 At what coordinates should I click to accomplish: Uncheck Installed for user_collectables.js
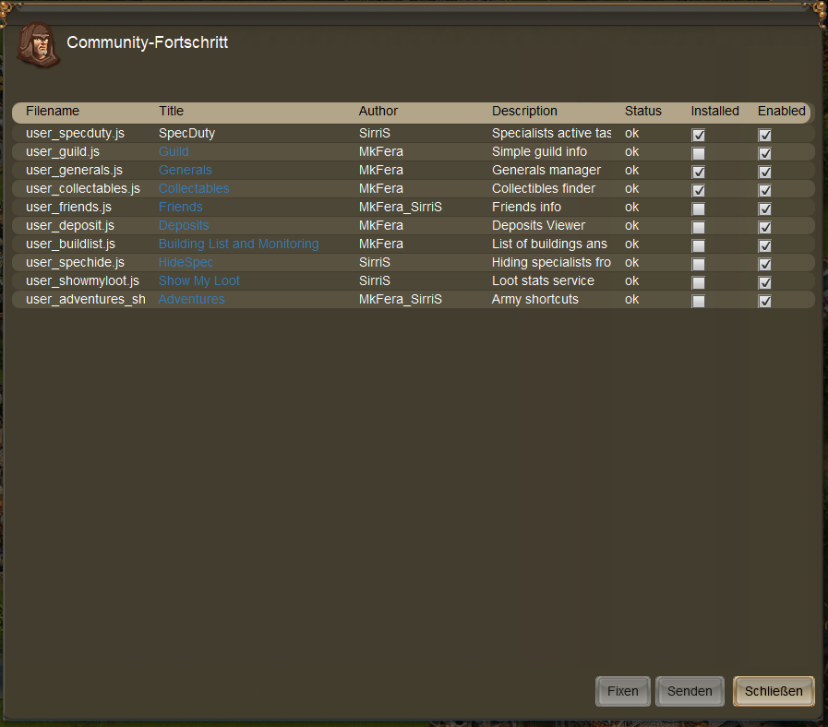[x=698, y=191]
